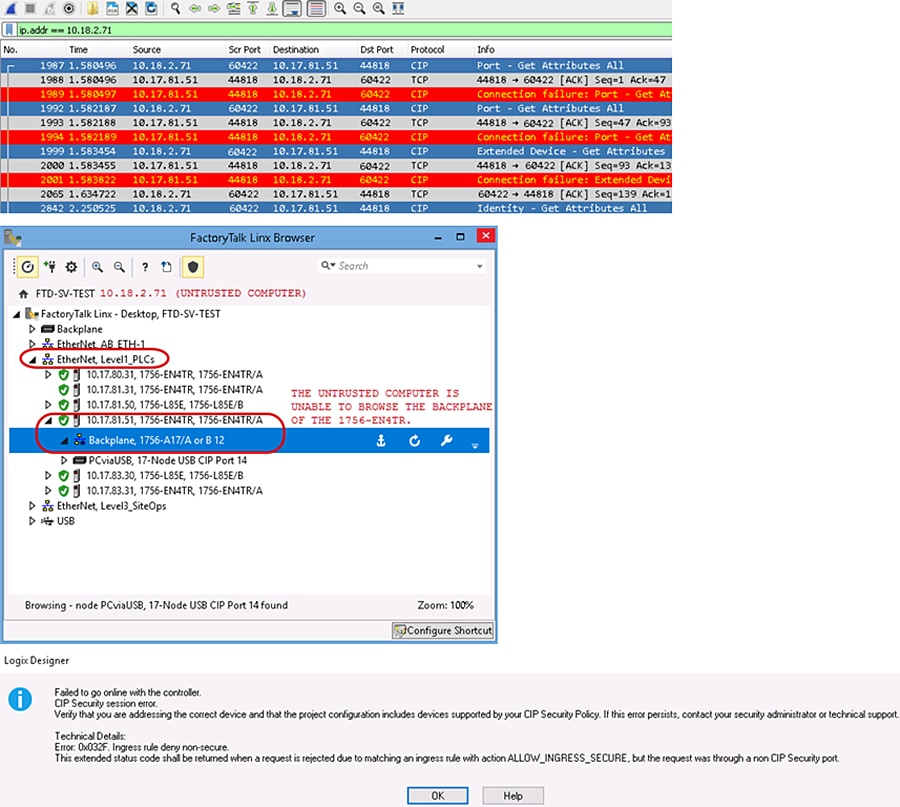Reset Wireshark text zoom to normal size

[x=379, y=8]
